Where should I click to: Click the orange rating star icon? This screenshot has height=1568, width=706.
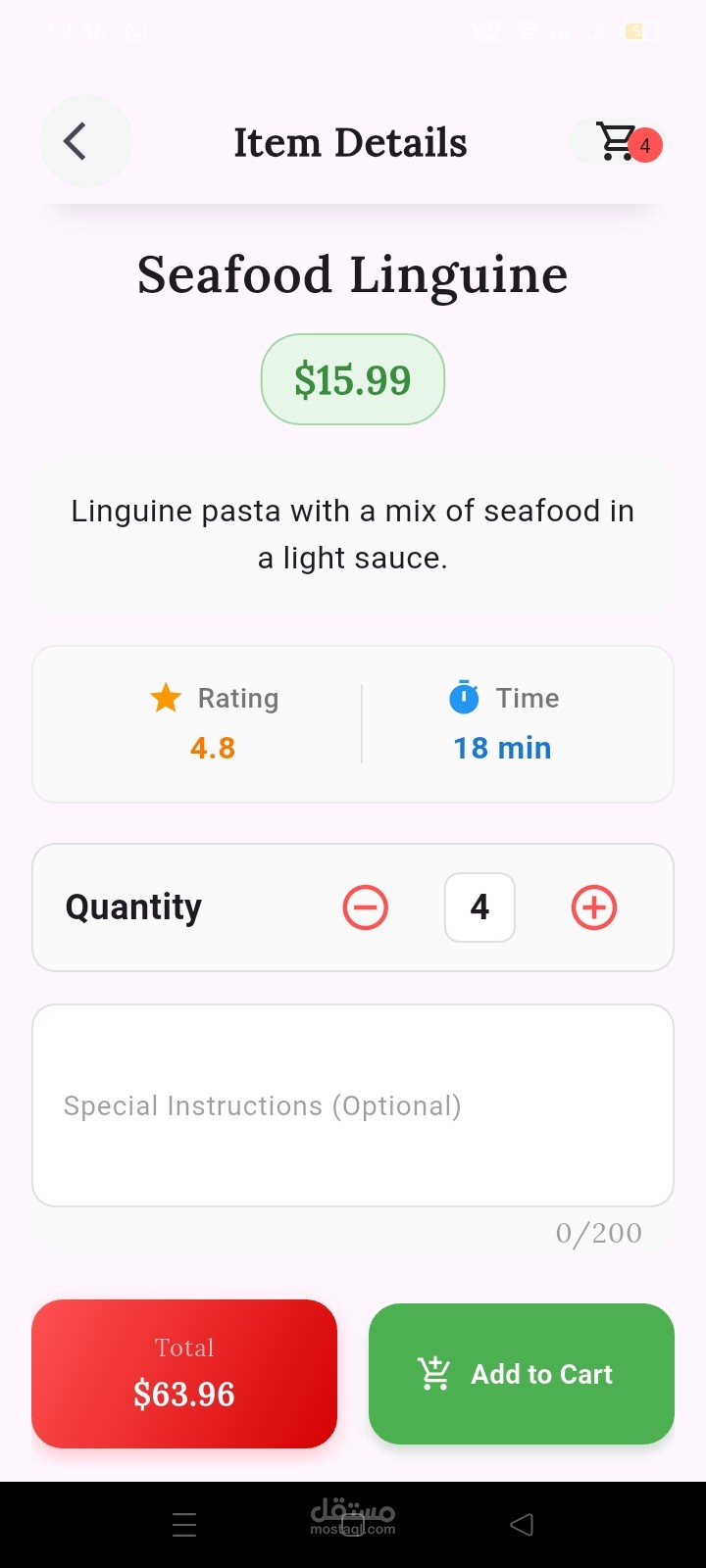tap(166, 698)
